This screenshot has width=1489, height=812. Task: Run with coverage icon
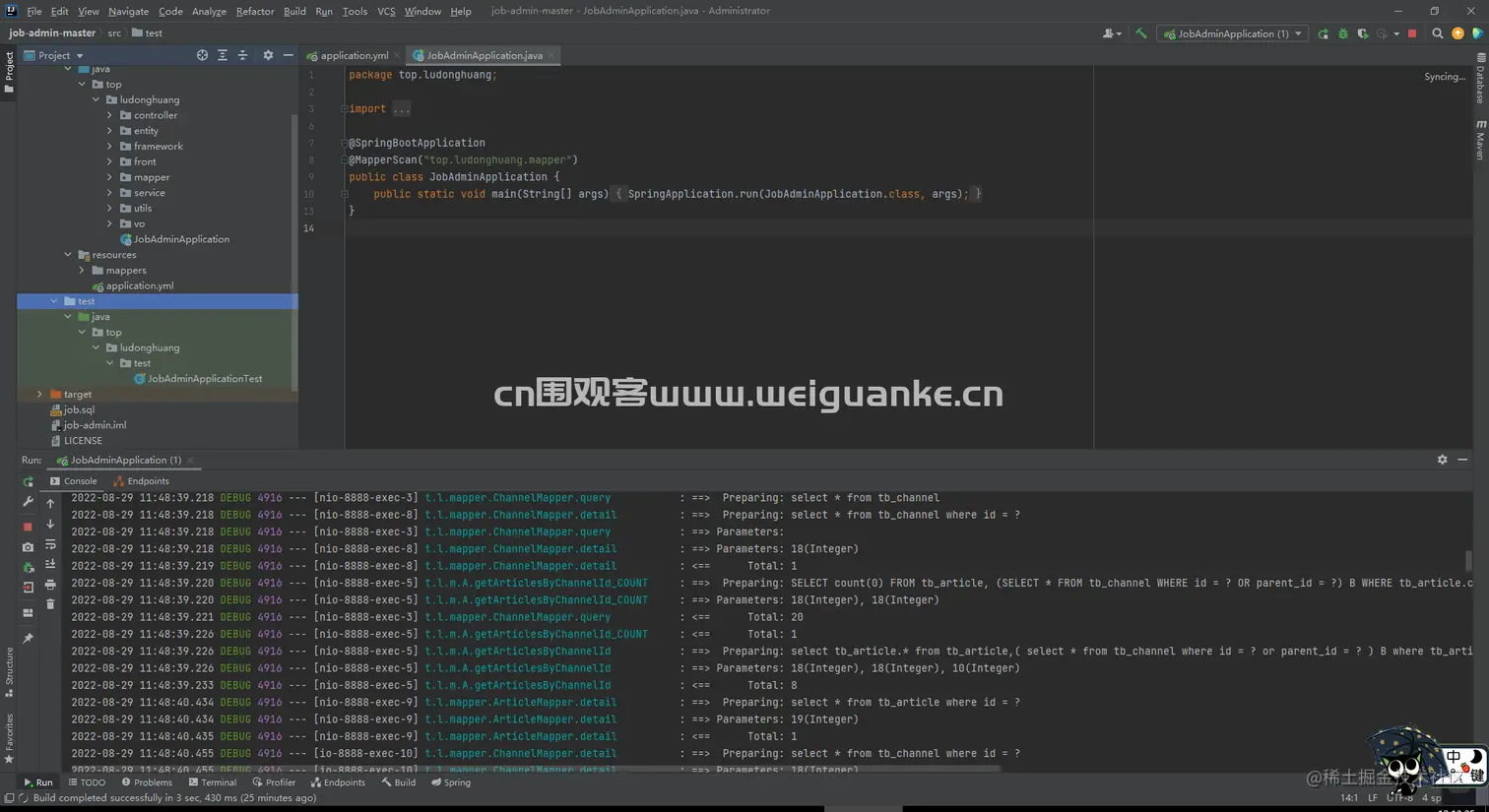pyautogui.click(x=1363, y=33)
